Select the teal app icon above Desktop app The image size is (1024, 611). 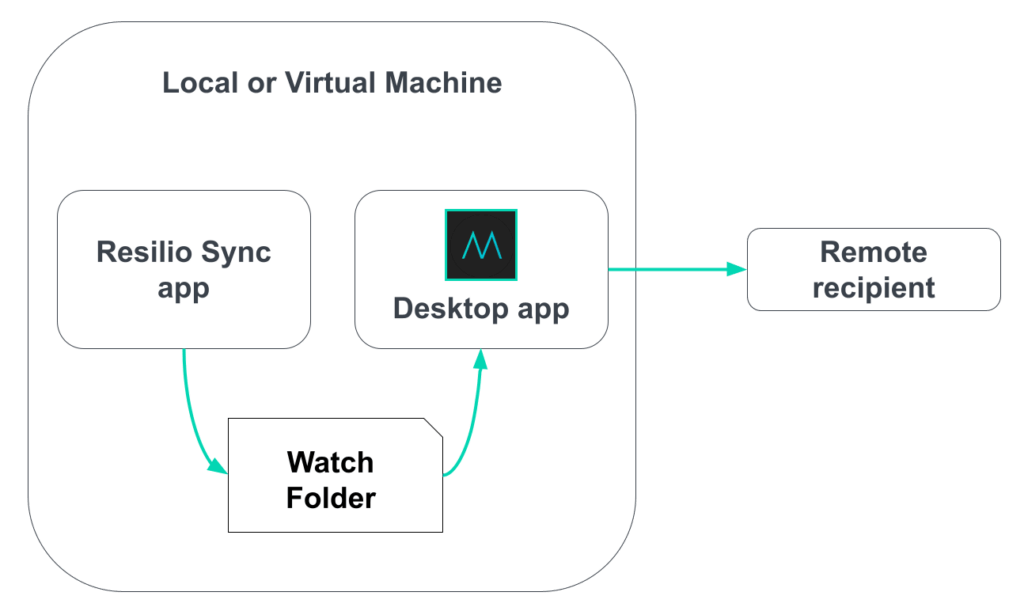(x=480, y=243)
